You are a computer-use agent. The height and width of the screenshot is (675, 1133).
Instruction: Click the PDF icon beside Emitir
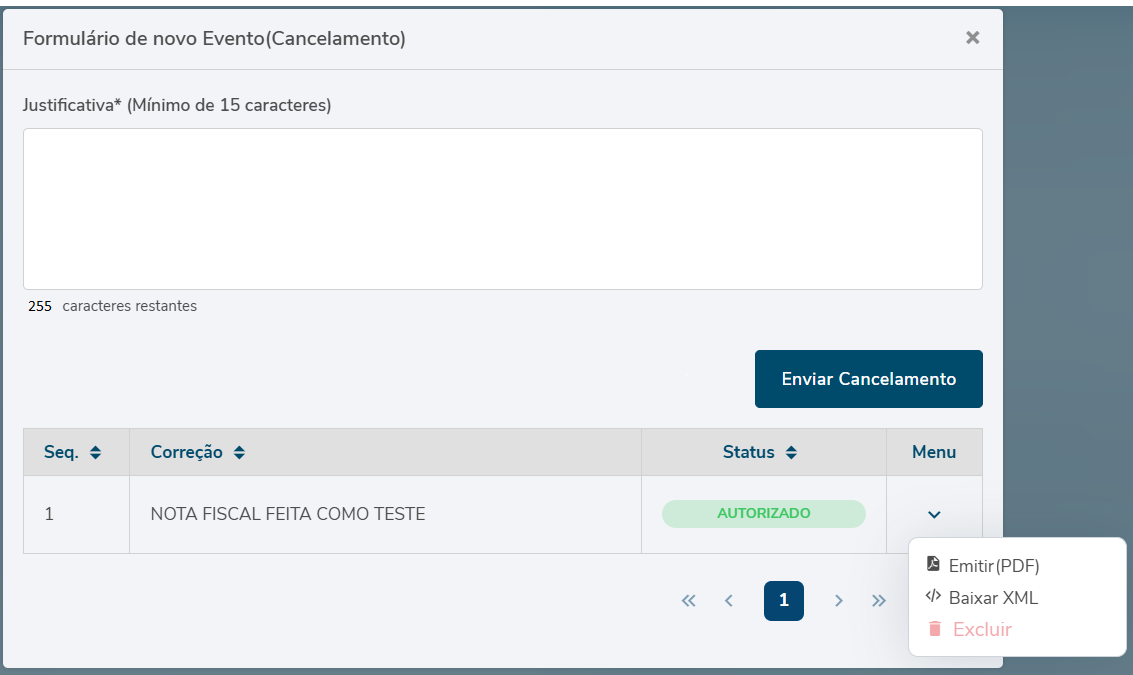pos(933,564)
